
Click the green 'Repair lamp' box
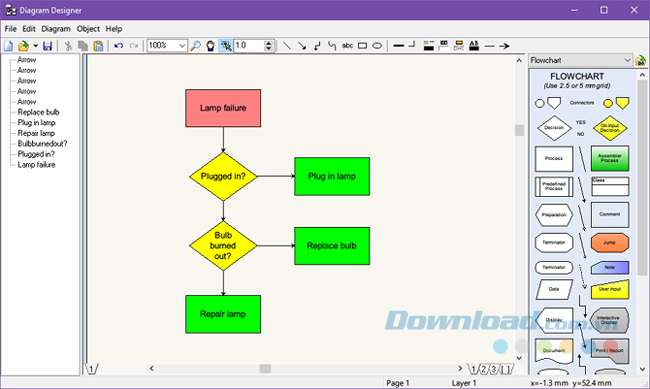click(x=223, y=314)
